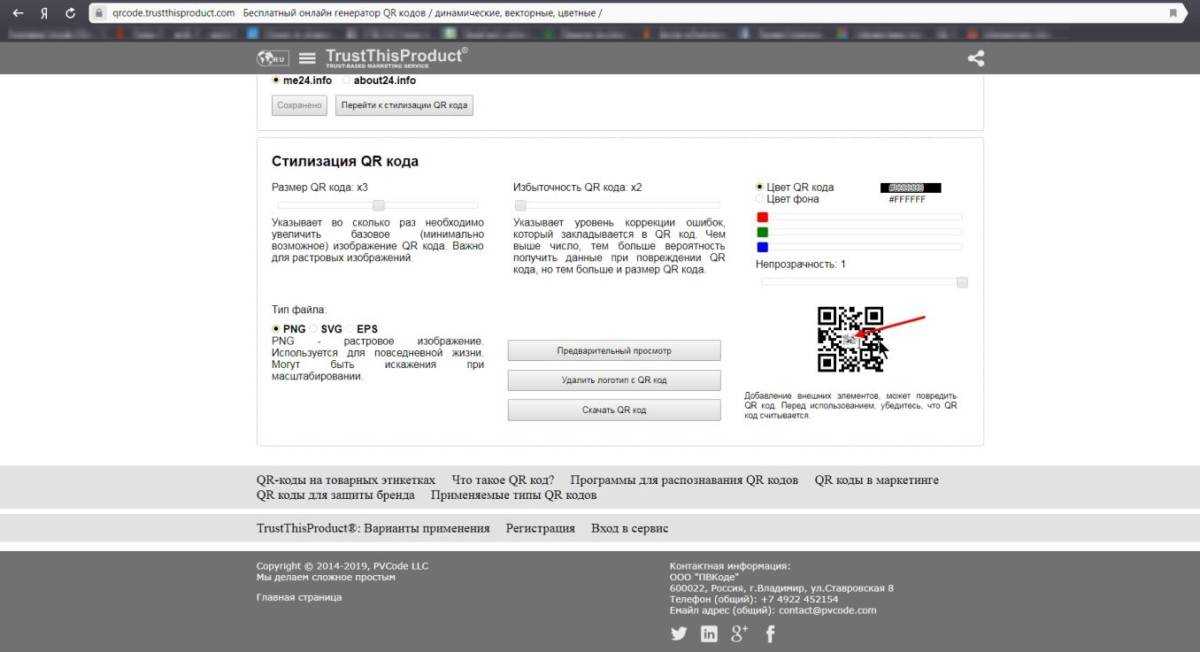Click the Предварительный просмотр button
1200x652 pixels.
tap(614, 351)
